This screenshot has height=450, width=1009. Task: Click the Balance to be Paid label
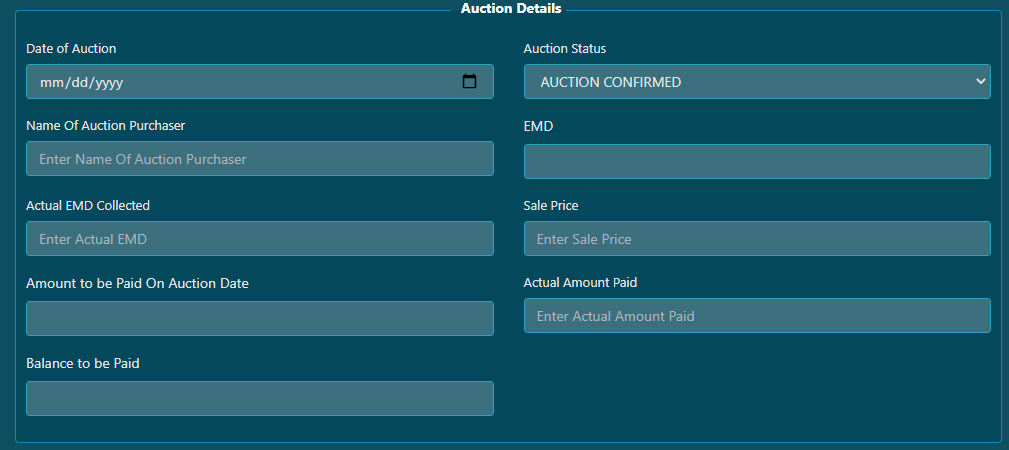83,363
